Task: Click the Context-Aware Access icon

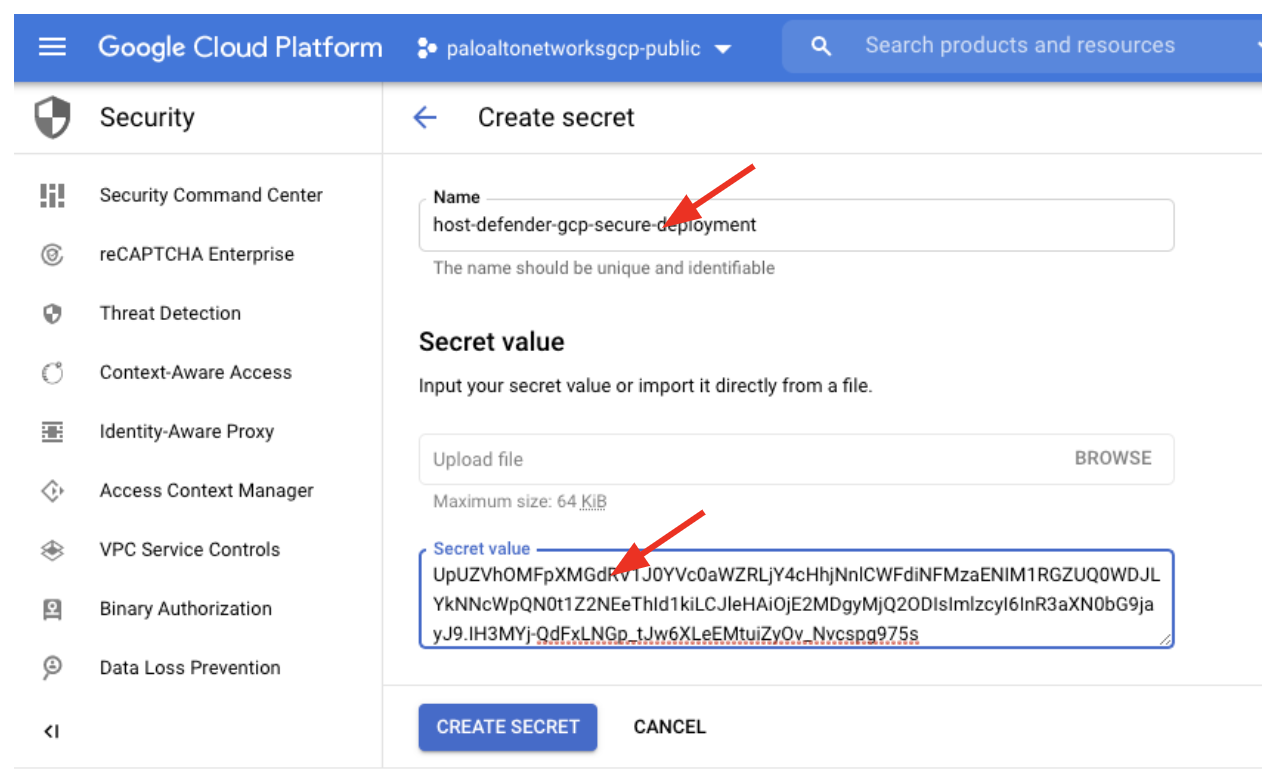Action: coord(52,373)
